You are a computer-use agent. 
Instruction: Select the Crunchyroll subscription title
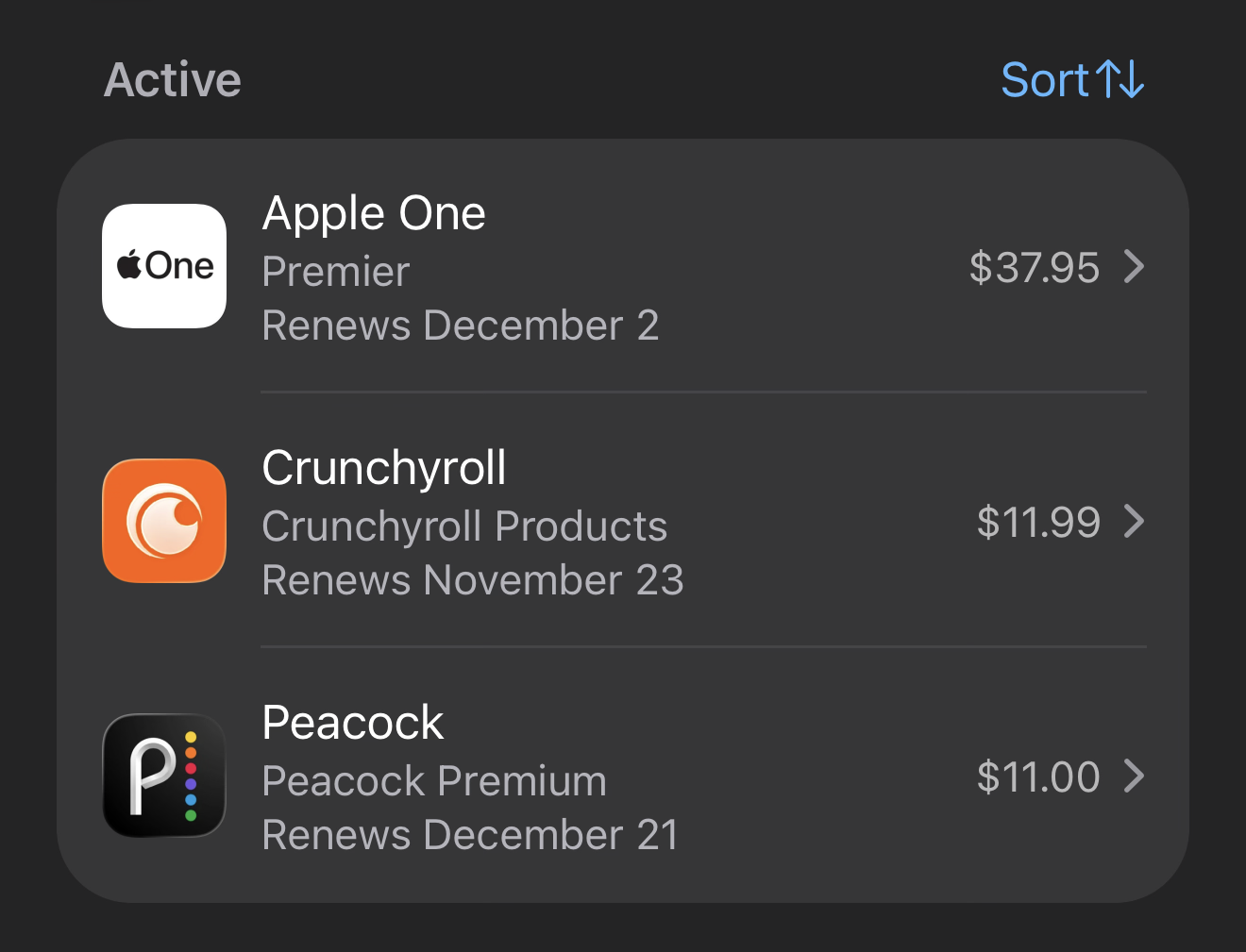pos(384,468)
